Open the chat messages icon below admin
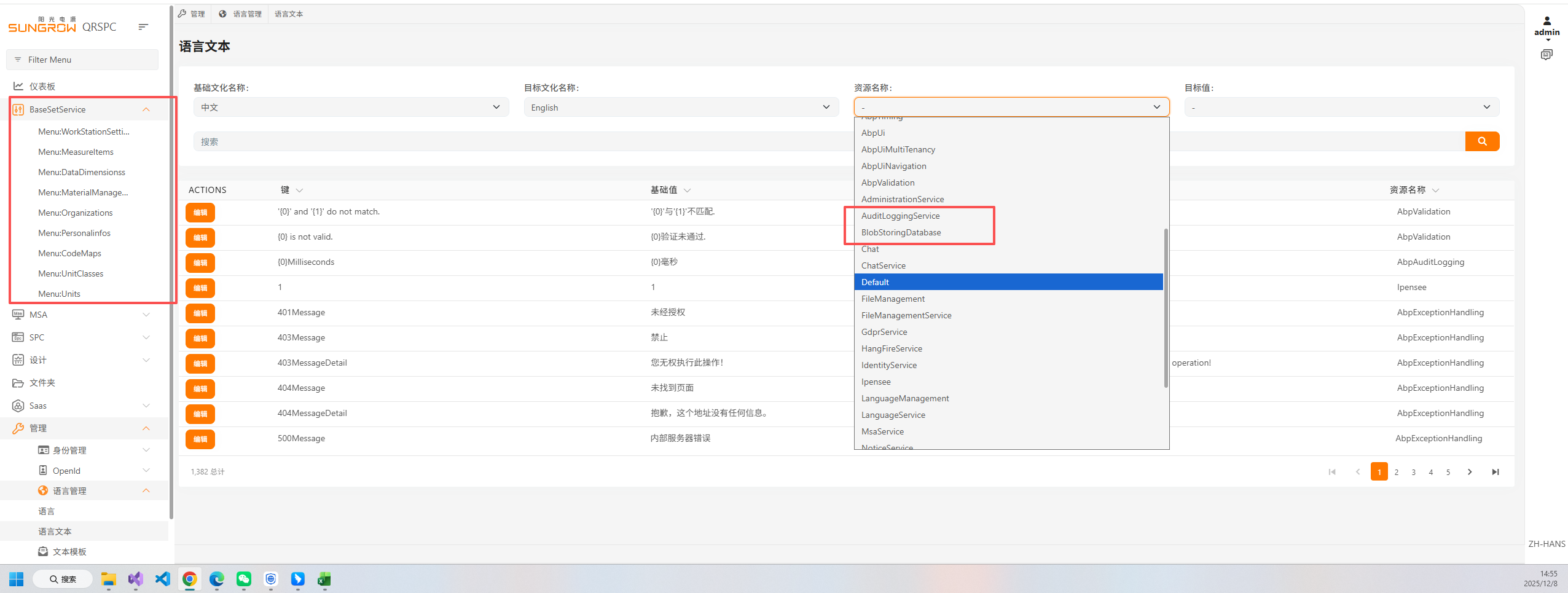The width and height of the screenshot is (1568, 593). pyautogui.click(x=1546, y=55)
